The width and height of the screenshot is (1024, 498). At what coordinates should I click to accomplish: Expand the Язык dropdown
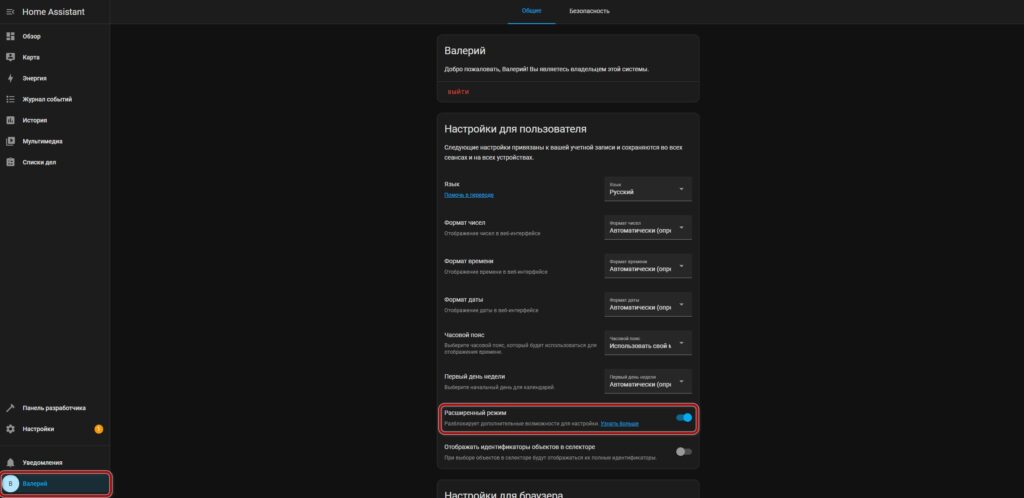coord(647,189)
